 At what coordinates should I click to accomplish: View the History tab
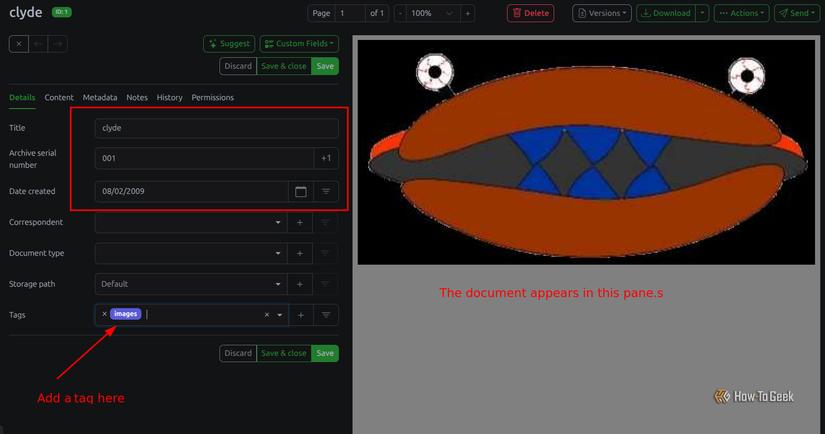click(x=169, y=98)
